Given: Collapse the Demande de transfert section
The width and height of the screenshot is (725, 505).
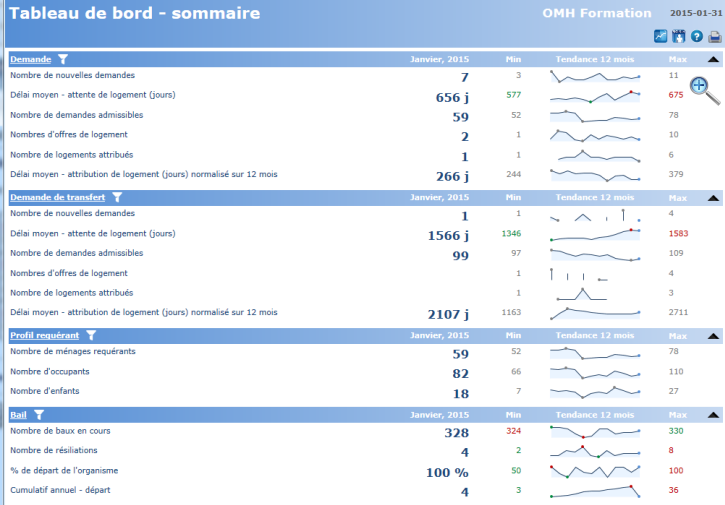Looking at the screenshot, I should [712, 198].
